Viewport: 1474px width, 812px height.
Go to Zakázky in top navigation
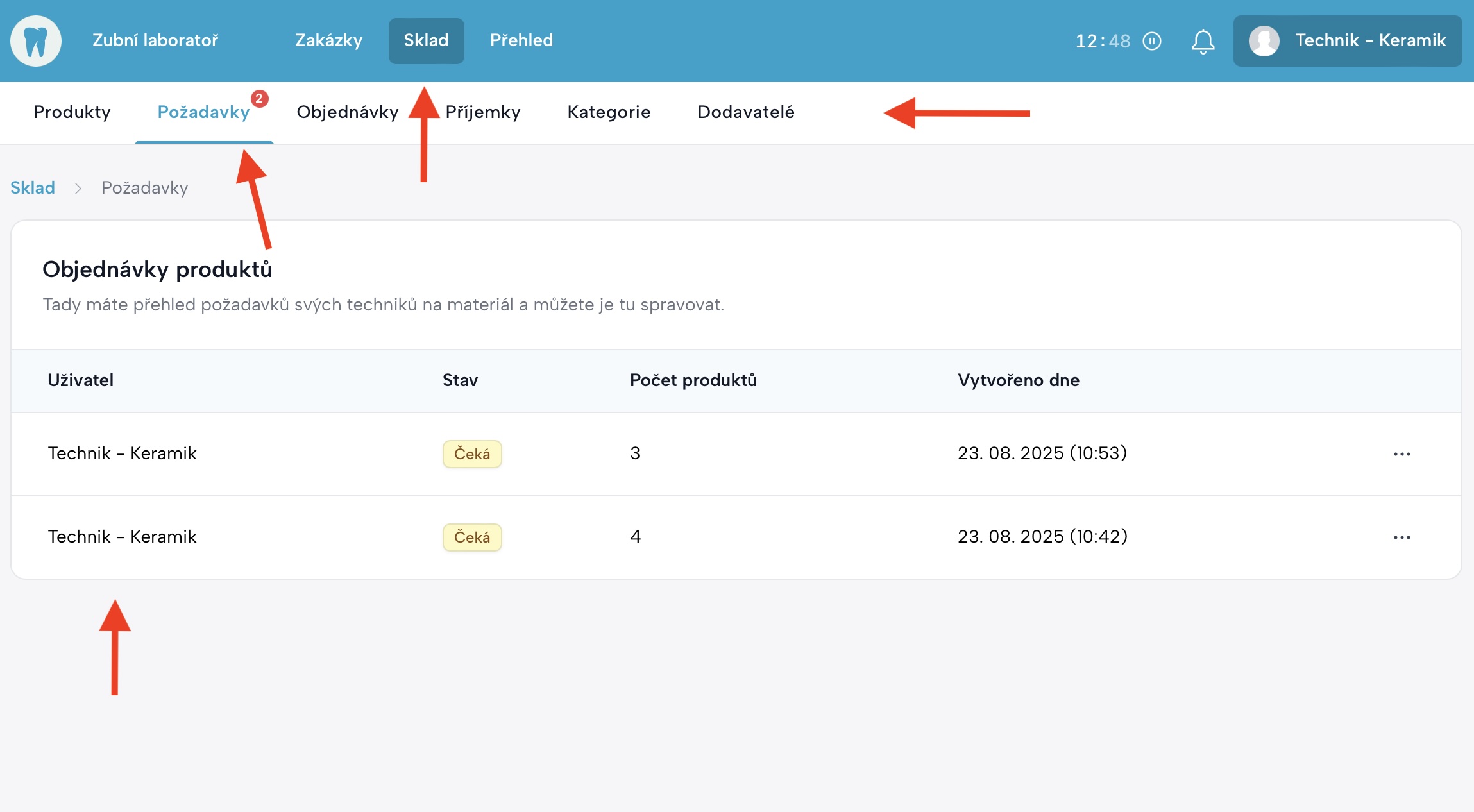[x=328, y=40]
